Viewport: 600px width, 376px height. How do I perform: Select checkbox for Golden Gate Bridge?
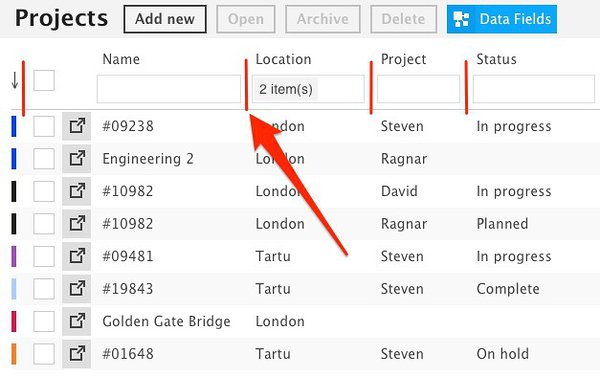(x=44, y=321)
